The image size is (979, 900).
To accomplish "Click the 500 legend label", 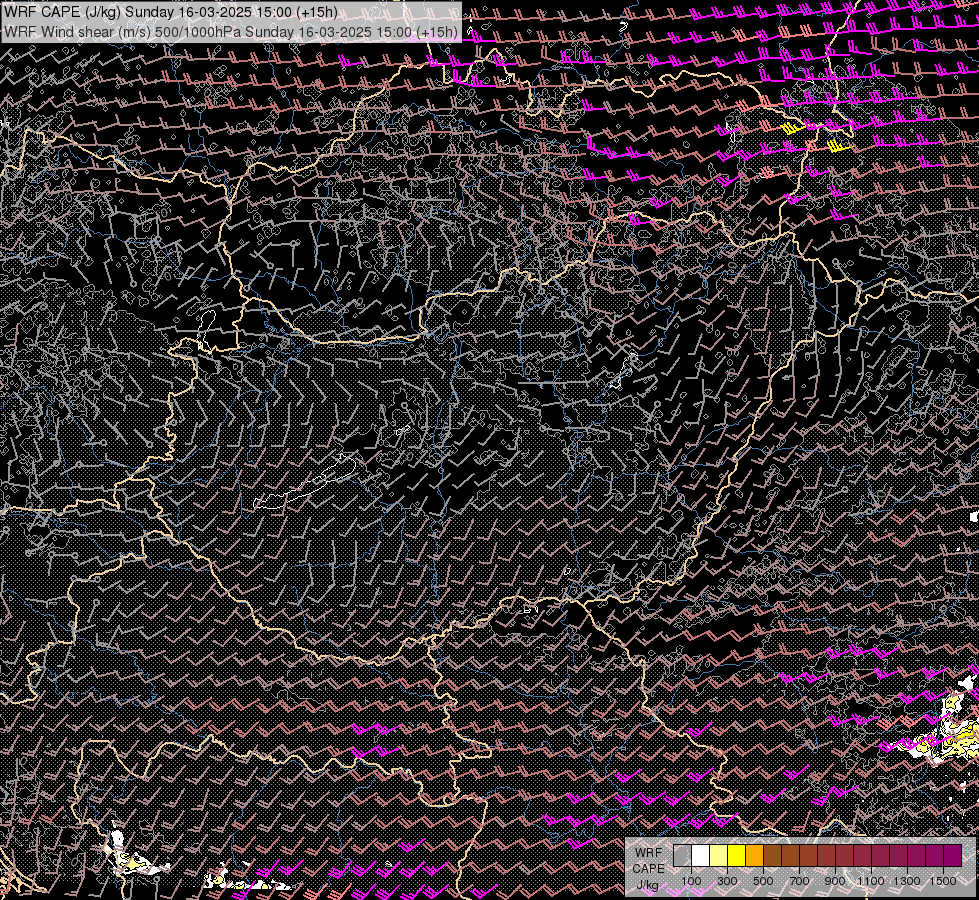I will [x=763, y=881].
